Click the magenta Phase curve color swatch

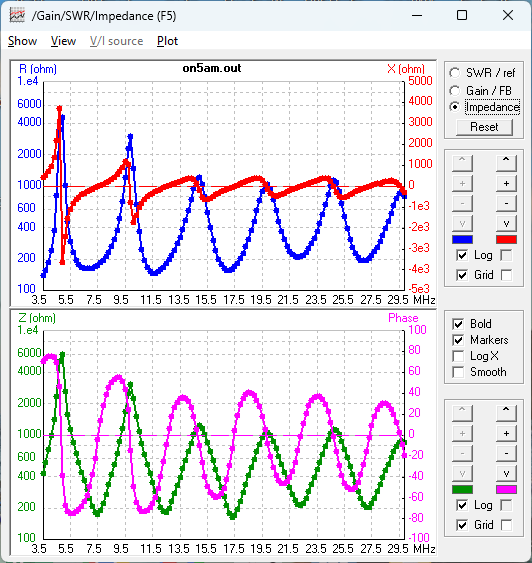(x=506, y=489)
